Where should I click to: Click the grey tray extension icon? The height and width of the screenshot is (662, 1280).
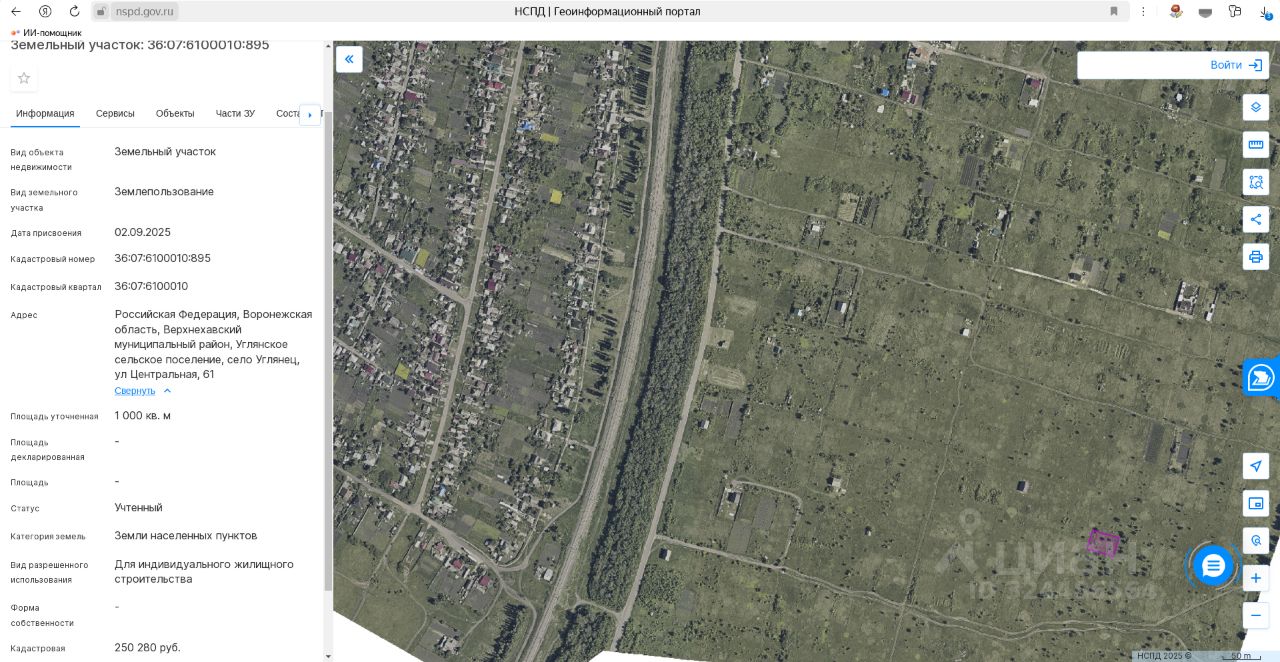1205,12
